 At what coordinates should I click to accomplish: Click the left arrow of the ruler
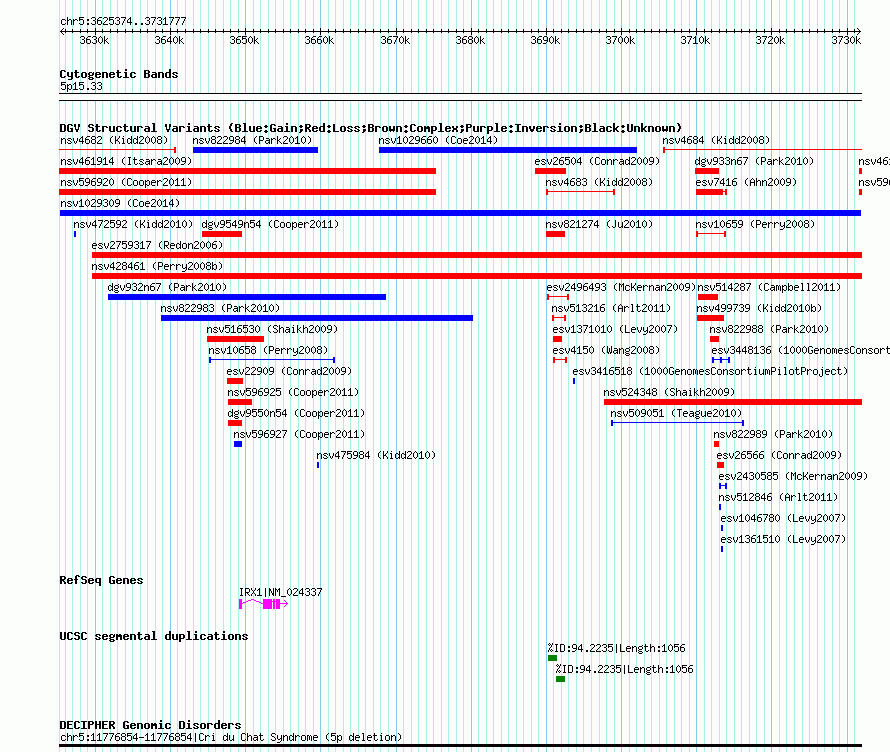pyautogui.click(x=62, y=32)
